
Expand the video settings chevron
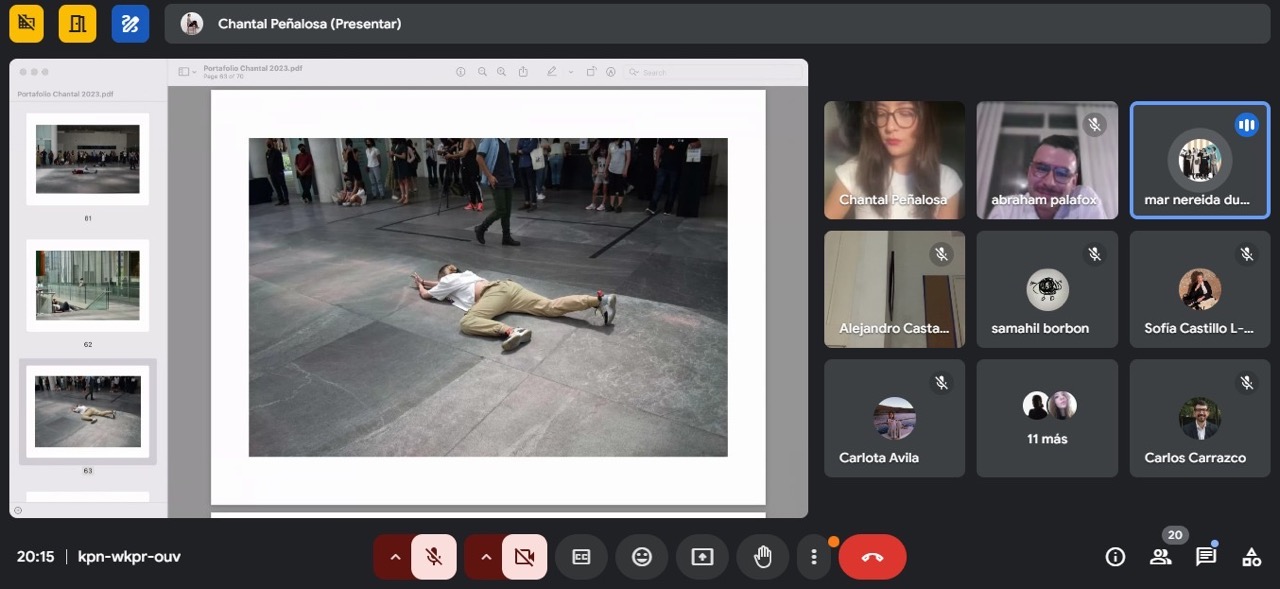point(486,557)
